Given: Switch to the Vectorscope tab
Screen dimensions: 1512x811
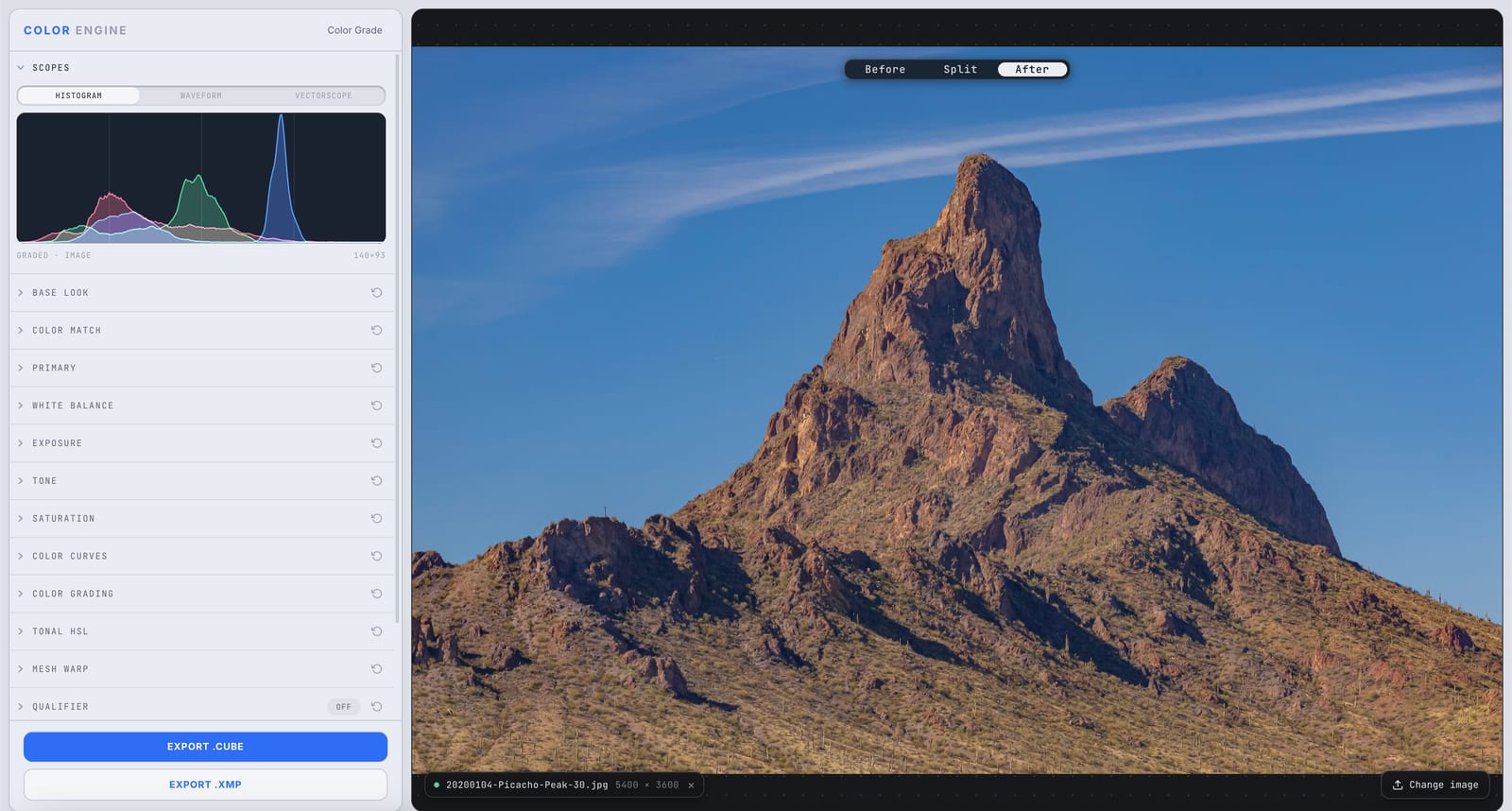Looking at the screenshot, I should coord(323,95).
